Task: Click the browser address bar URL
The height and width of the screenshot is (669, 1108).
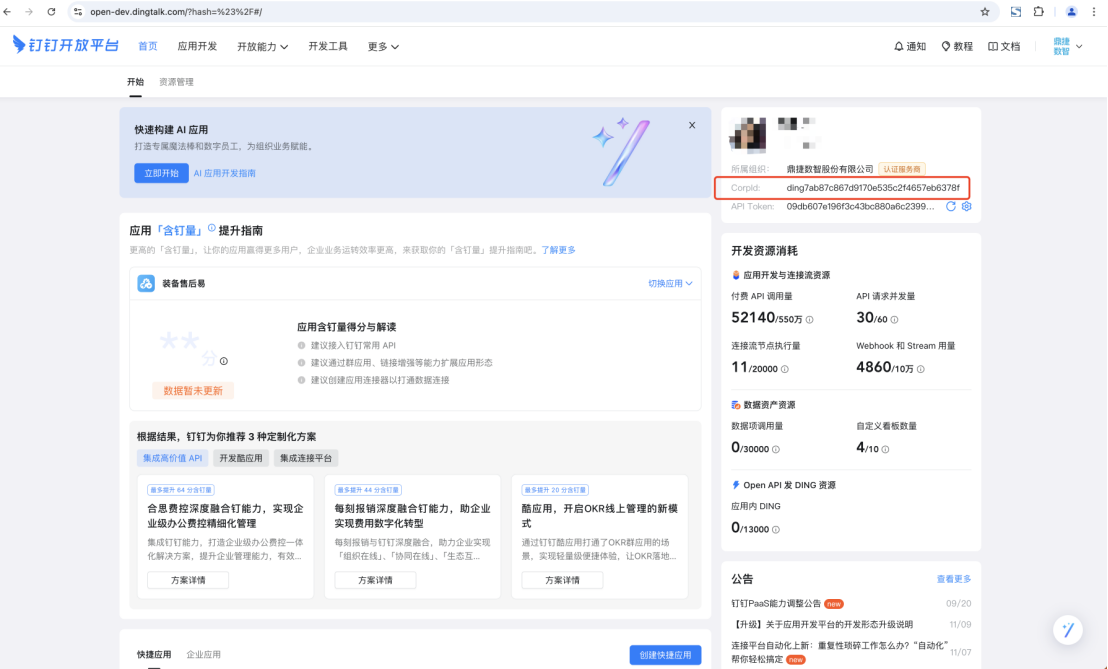Action: click(176, 11)
